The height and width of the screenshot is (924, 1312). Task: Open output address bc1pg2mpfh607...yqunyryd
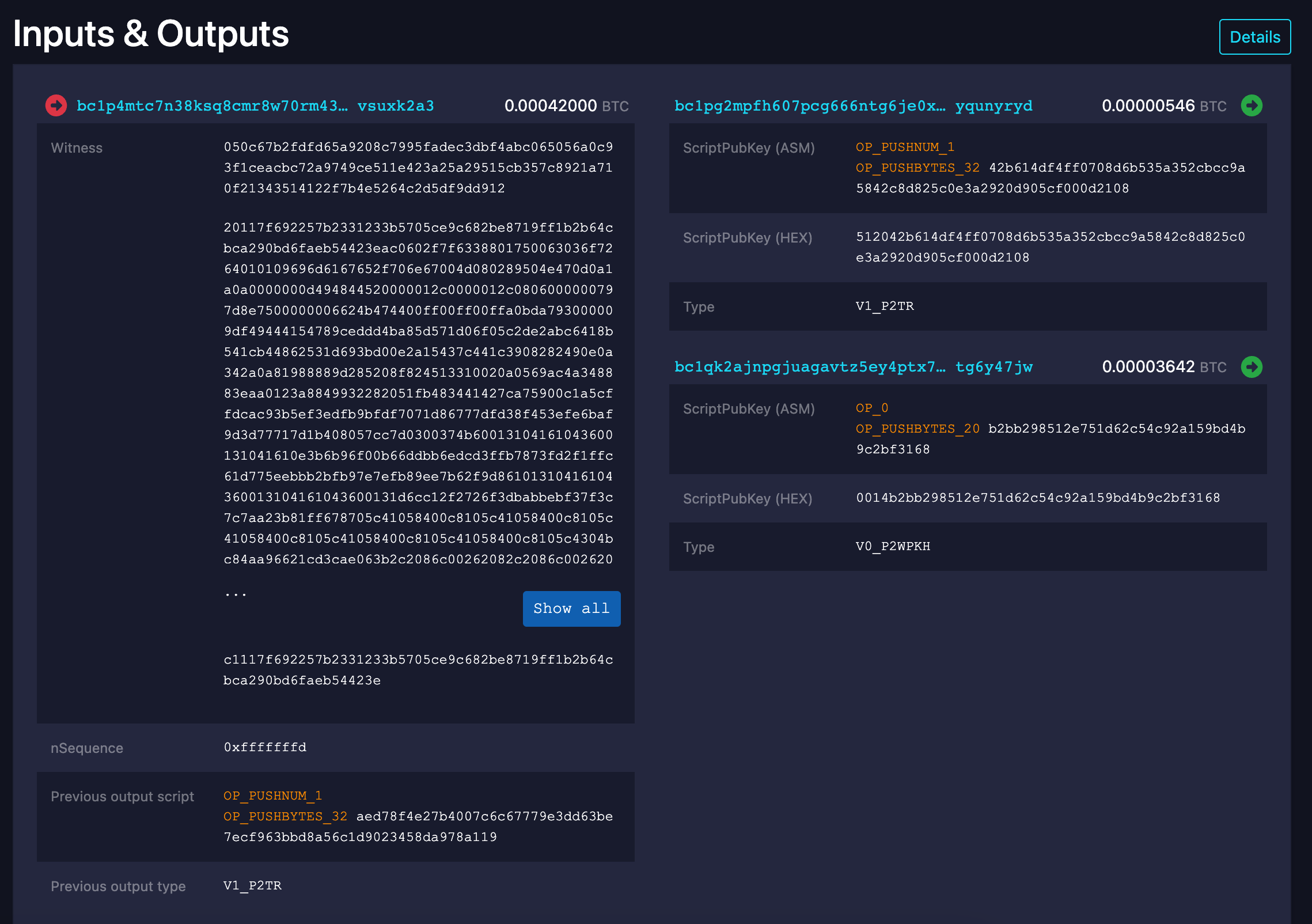click(x=853, y=106)
